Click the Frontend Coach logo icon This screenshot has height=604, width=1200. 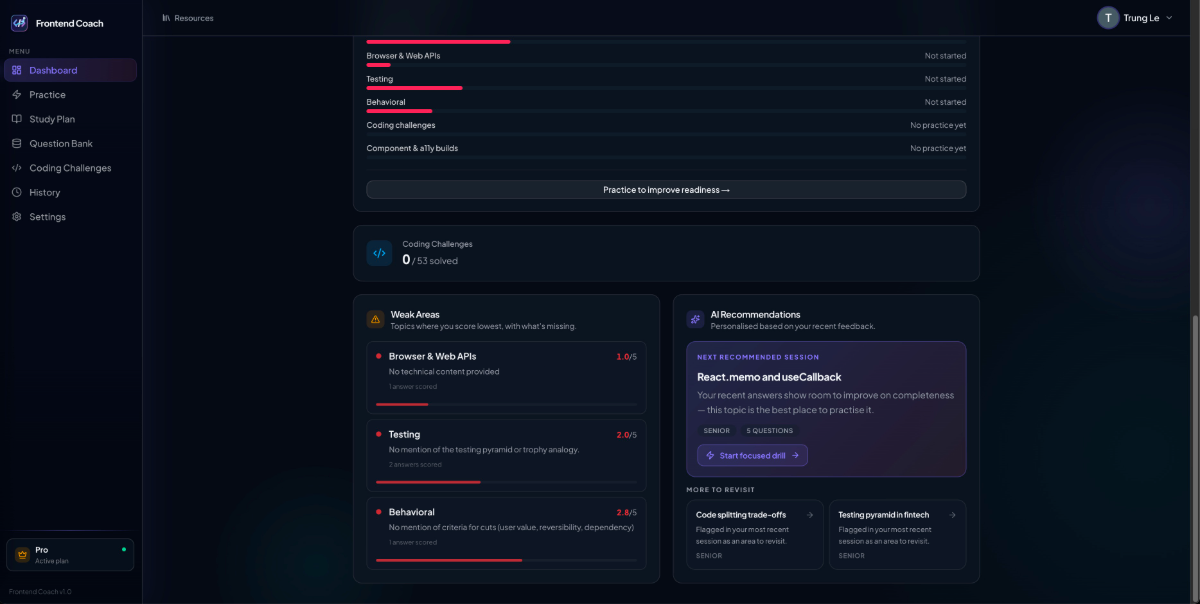[x=19, y=23]
